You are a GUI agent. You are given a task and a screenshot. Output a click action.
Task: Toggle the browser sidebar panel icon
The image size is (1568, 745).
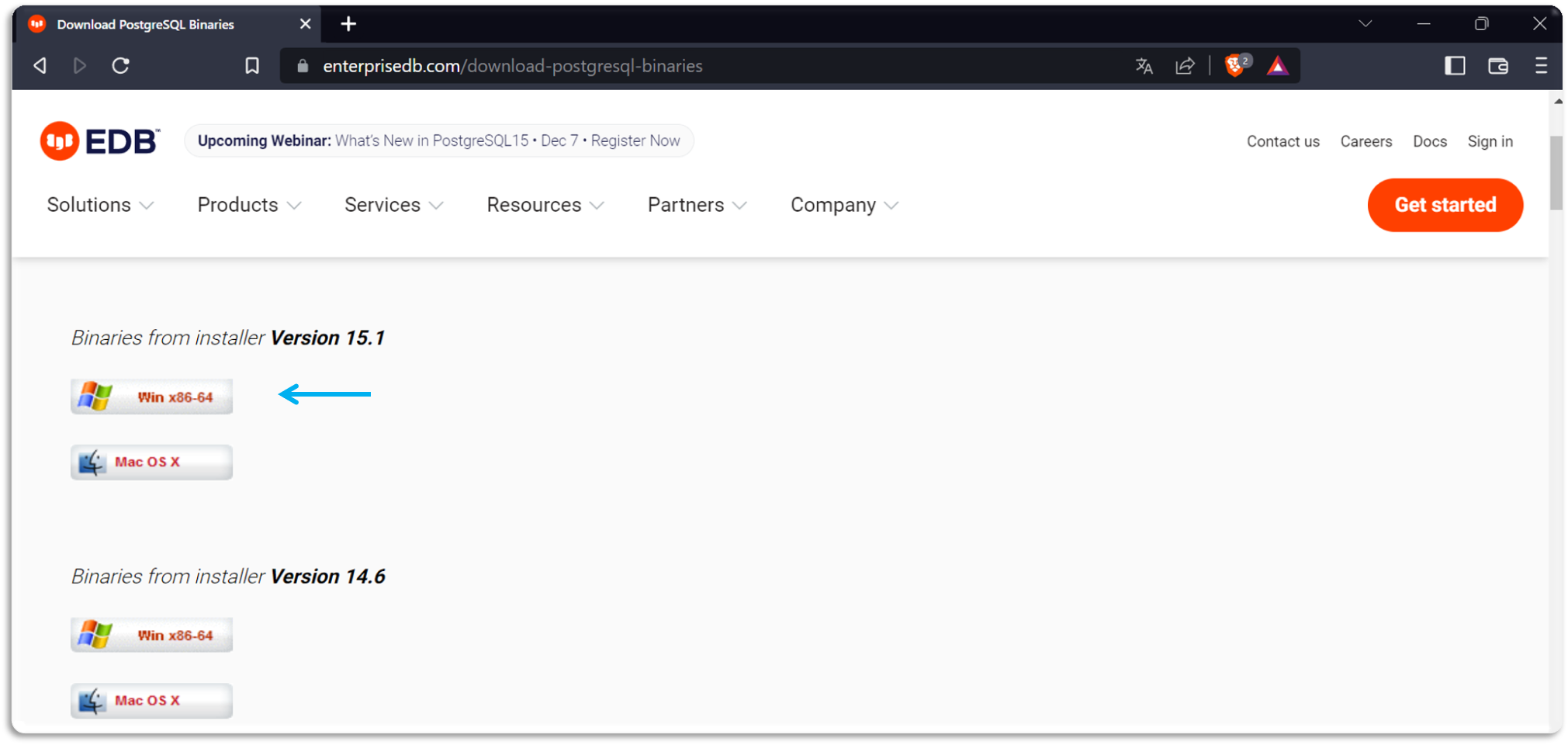pyautogui.click(x=1455, y=66)
